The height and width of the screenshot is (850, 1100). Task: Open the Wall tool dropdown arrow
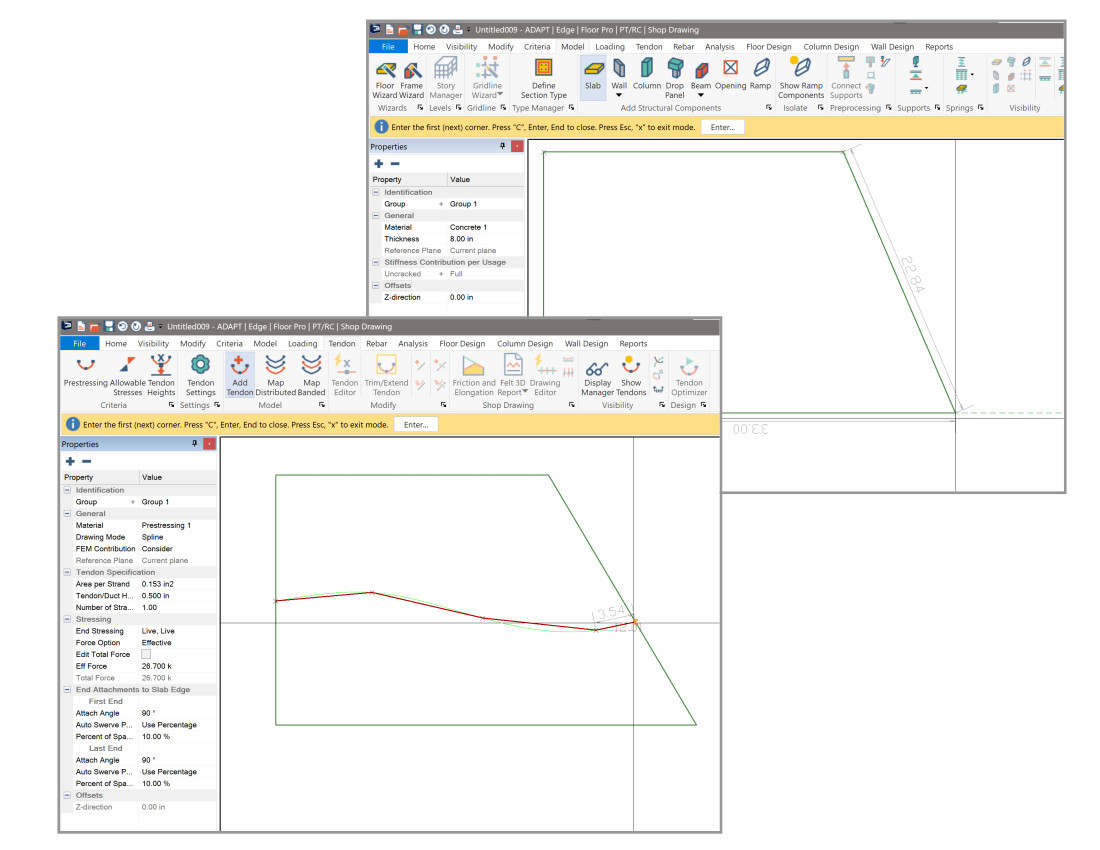pyautogui.click(x=619, y=96)
